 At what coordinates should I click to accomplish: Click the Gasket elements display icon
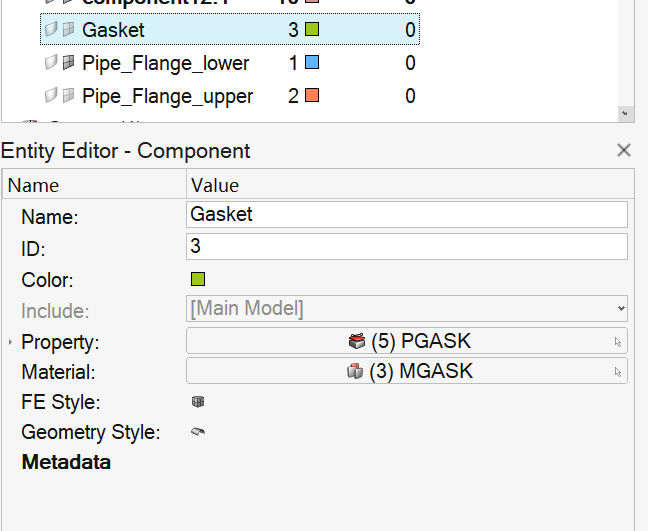[x=68, y=30]
